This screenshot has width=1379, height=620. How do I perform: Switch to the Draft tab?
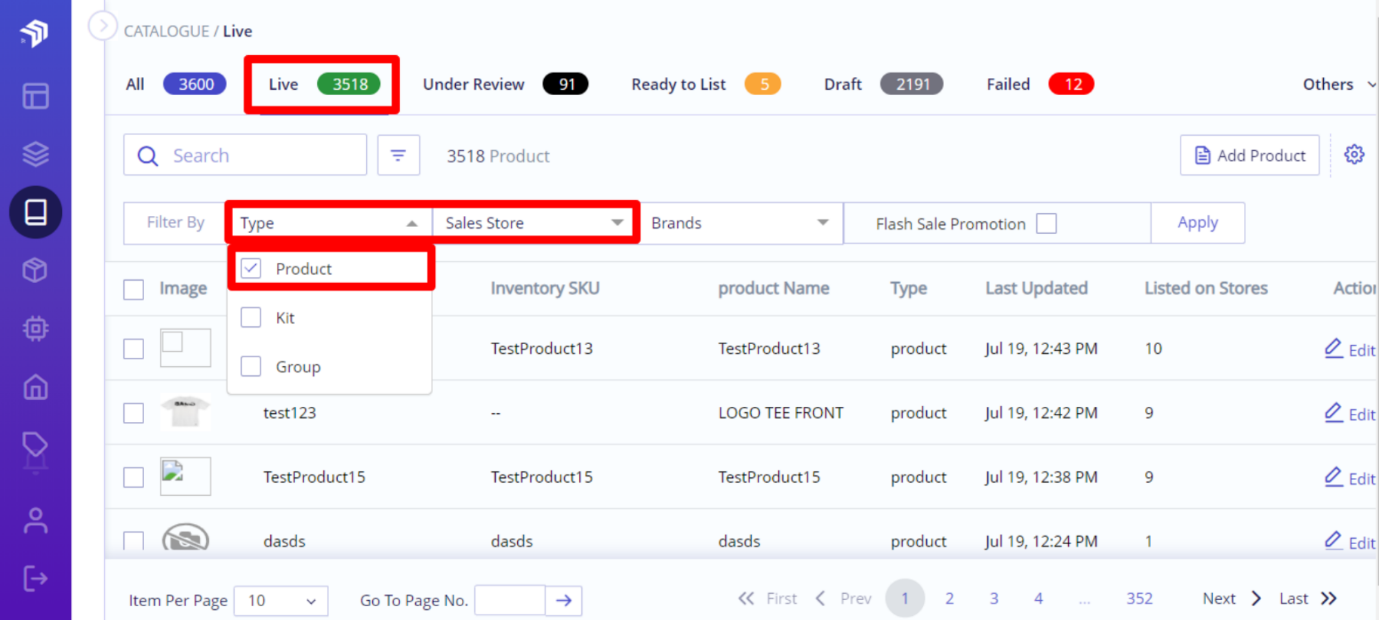tap(883, 84)
